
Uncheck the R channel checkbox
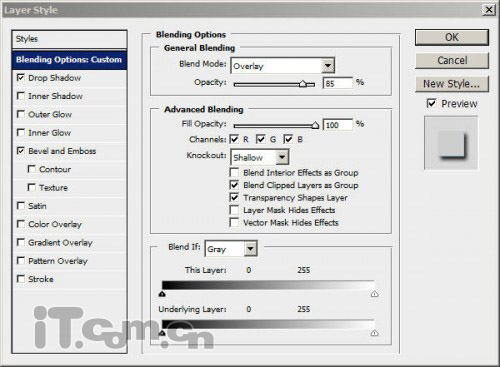(235, 139)
